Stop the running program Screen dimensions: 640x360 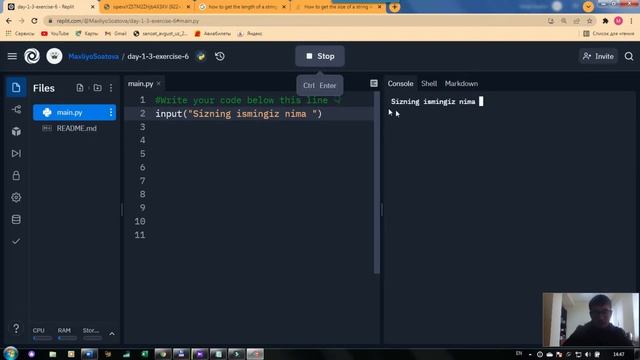[x=320, y=56]
